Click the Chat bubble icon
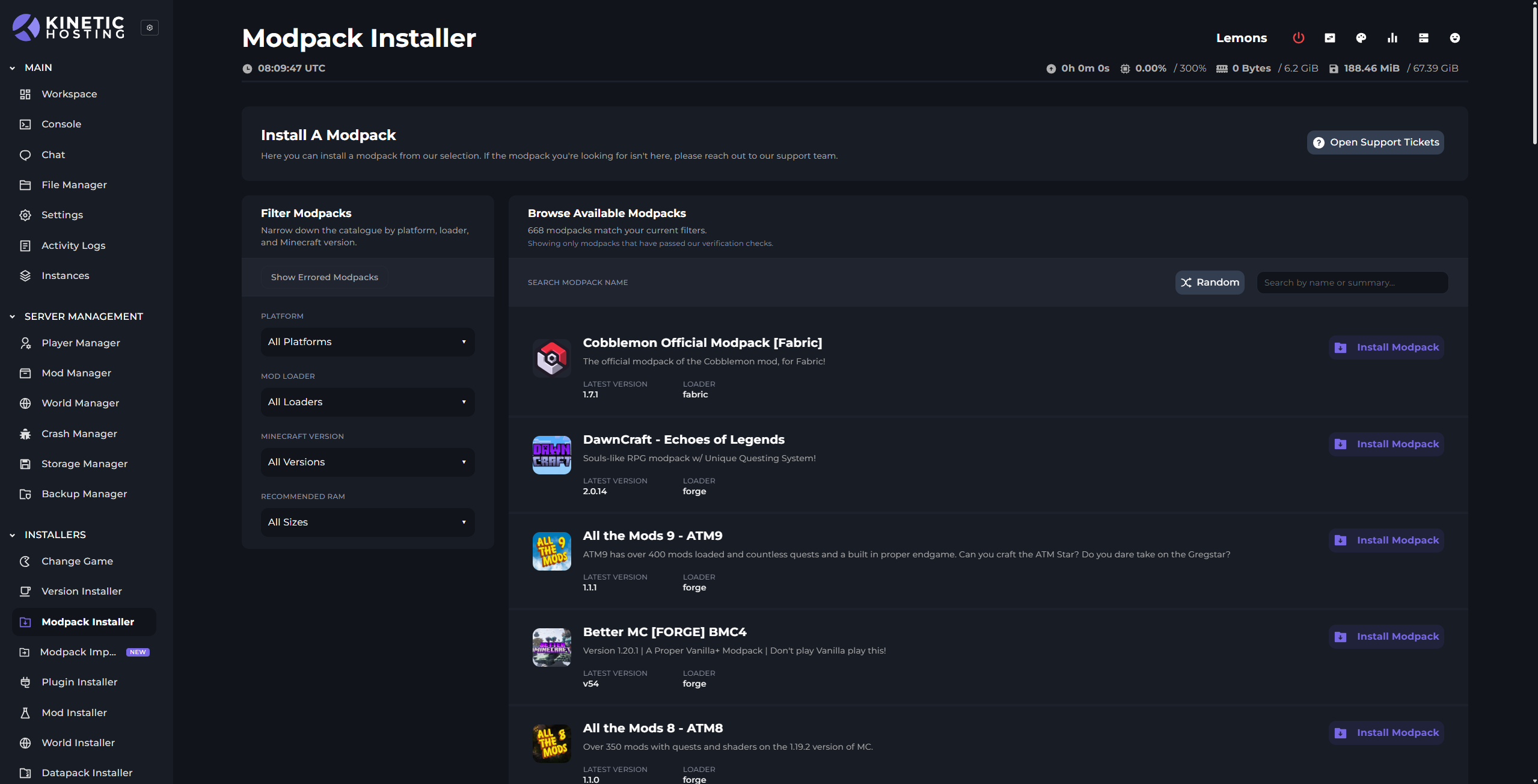Screen dimensions: 1538x784 click(25, 155)
